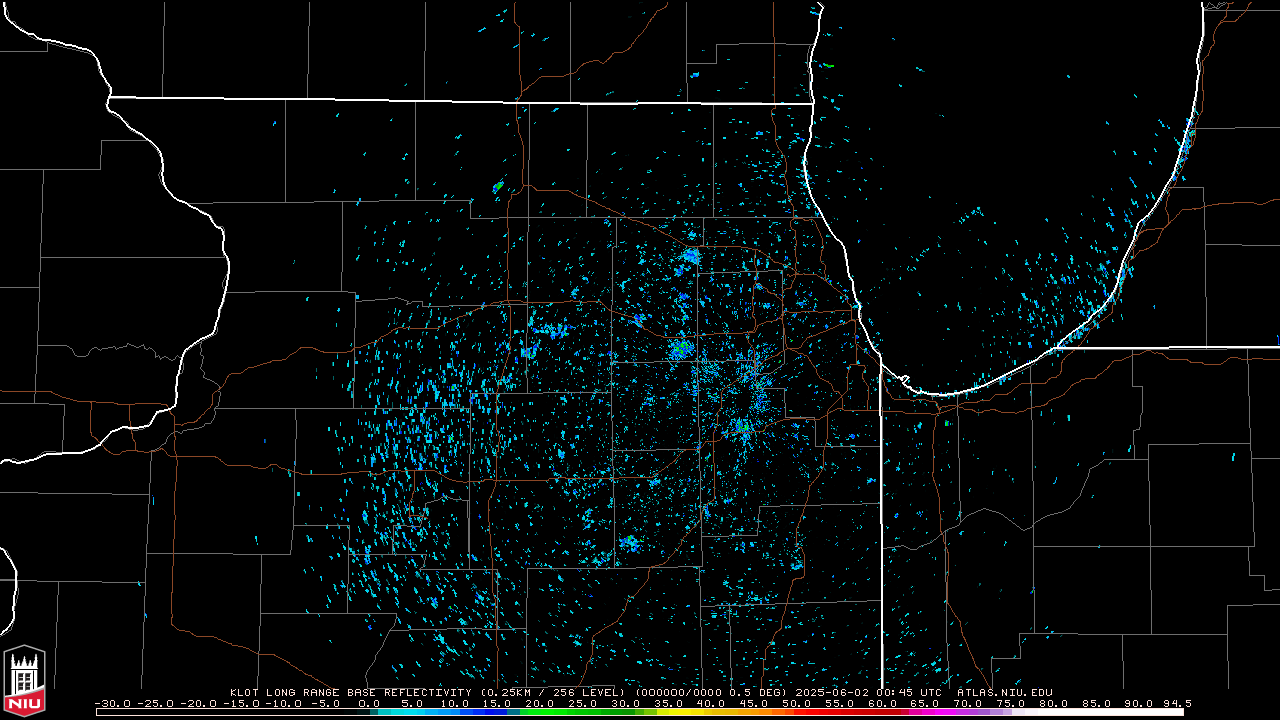
Task: Click the '94.5' scale label
Action: coord(1178,703)
